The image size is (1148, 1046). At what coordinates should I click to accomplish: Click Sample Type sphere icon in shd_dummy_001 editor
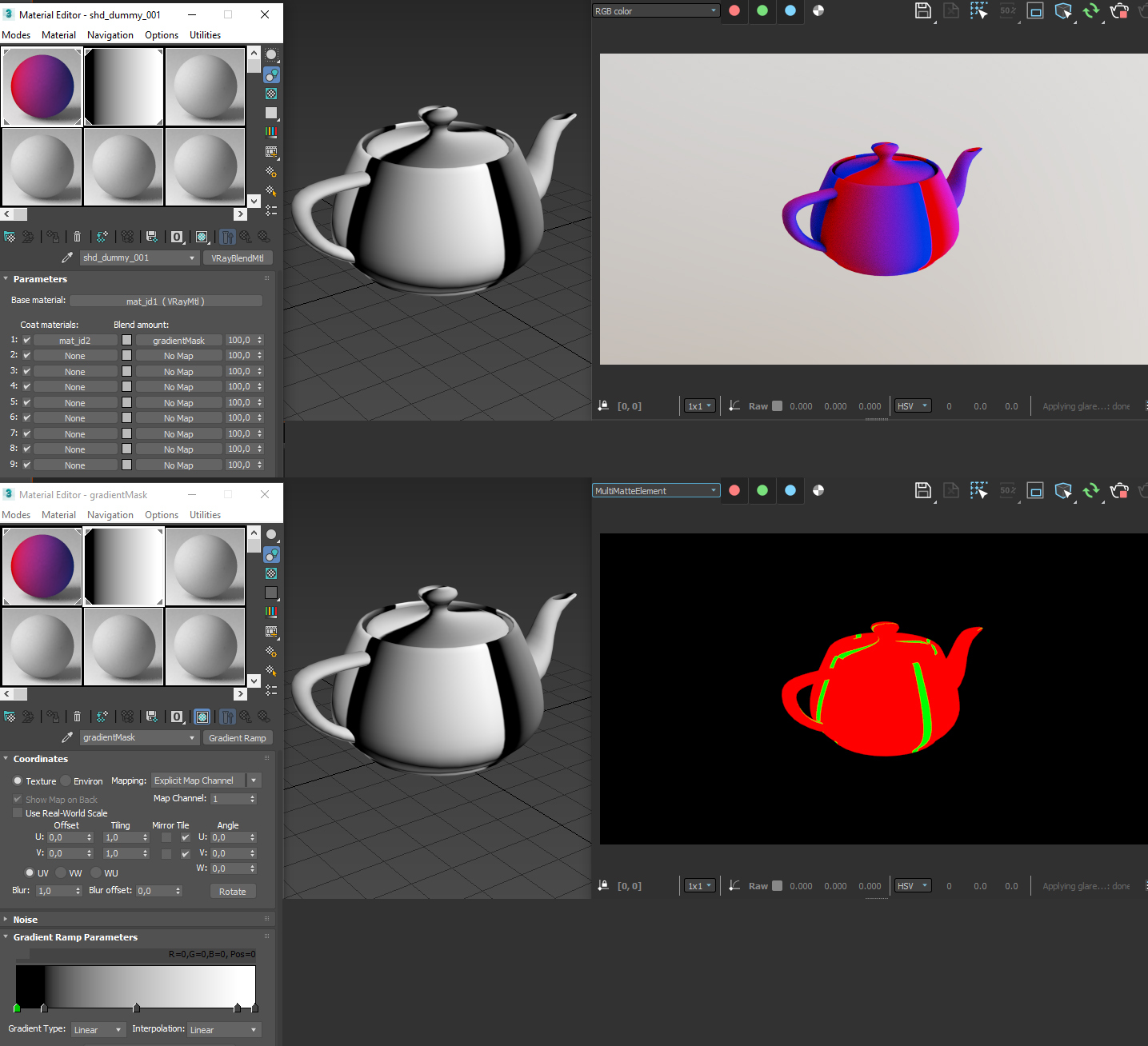pyautogui.click(x=271, y=55)
